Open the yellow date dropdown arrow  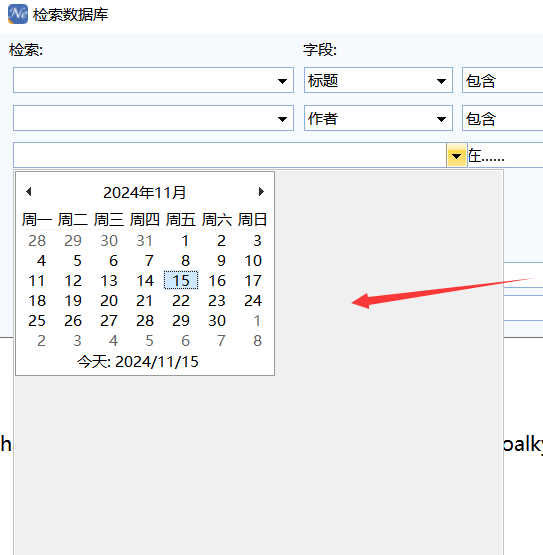(456, 155)
